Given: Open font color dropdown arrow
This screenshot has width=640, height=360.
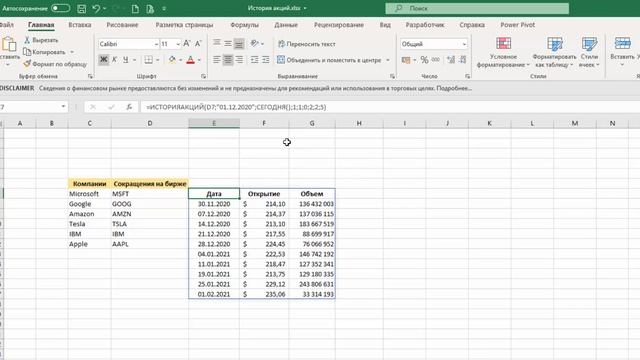Looking at the screenshot, I should [199, 60].
